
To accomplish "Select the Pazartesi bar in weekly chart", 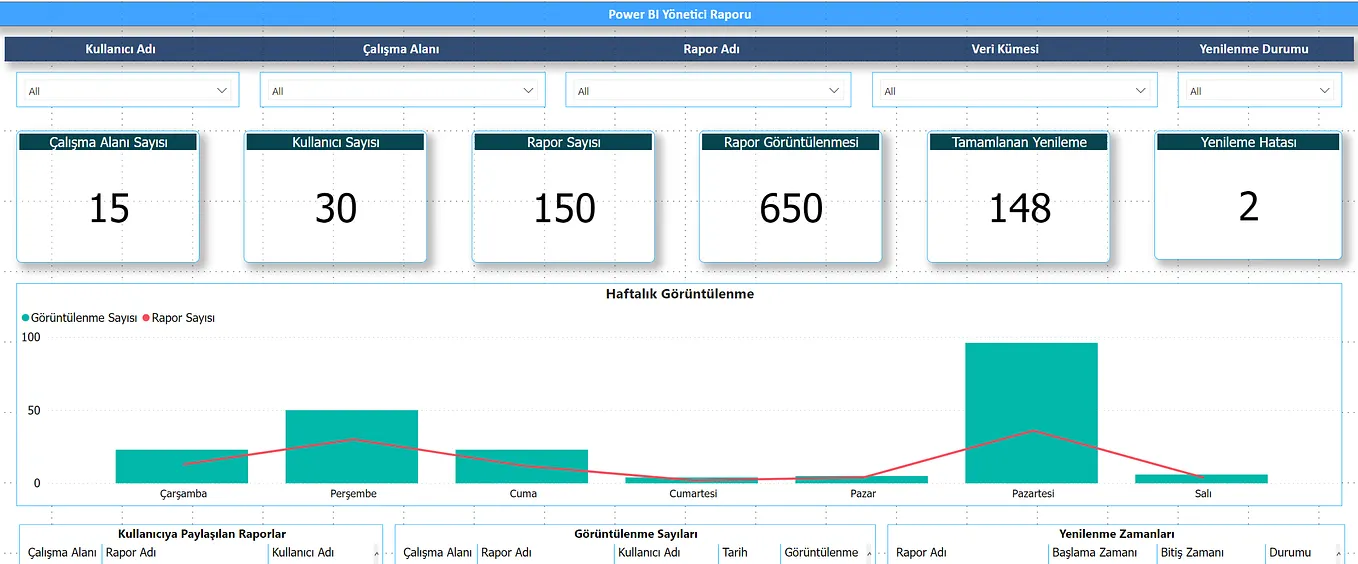I will [x=1031, y=413].
